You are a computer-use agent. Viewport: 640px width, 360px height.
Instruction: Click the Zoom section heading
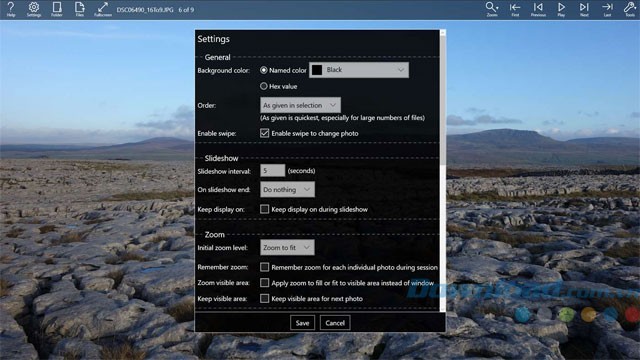click(x=215, y=234)
